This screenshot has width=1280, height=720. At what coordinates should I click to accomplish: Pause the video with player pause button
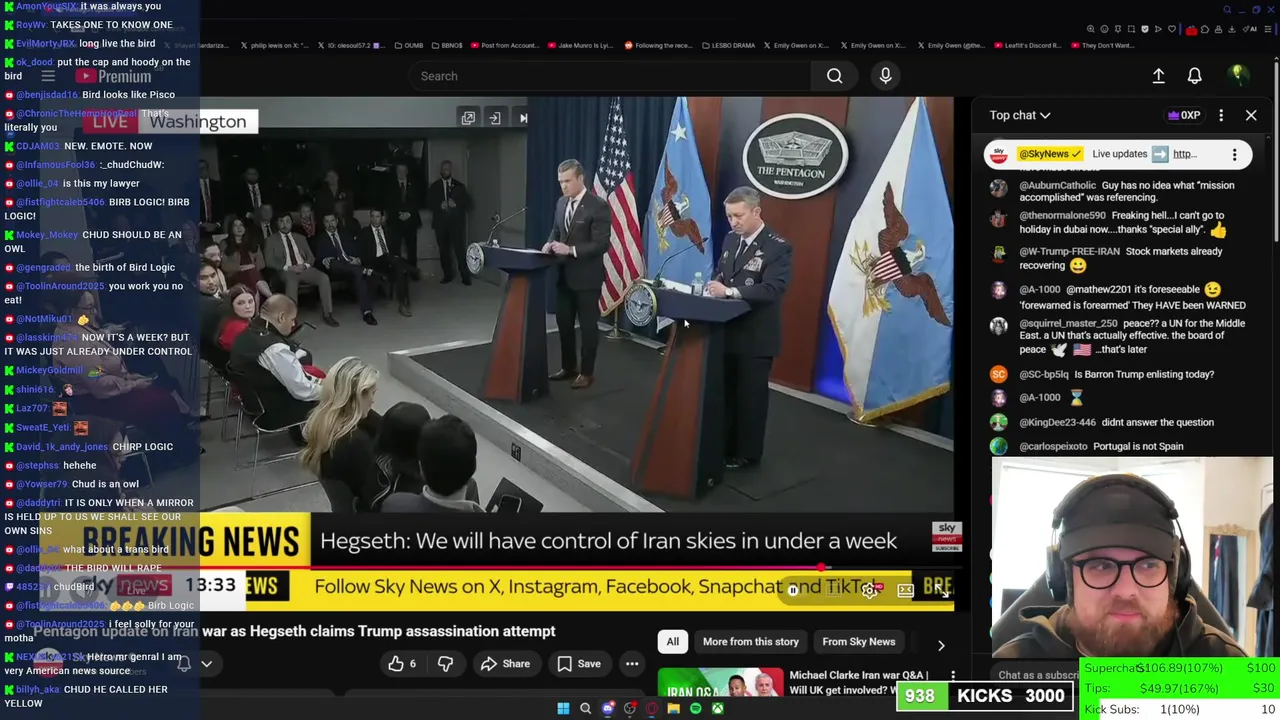[793, 590]
